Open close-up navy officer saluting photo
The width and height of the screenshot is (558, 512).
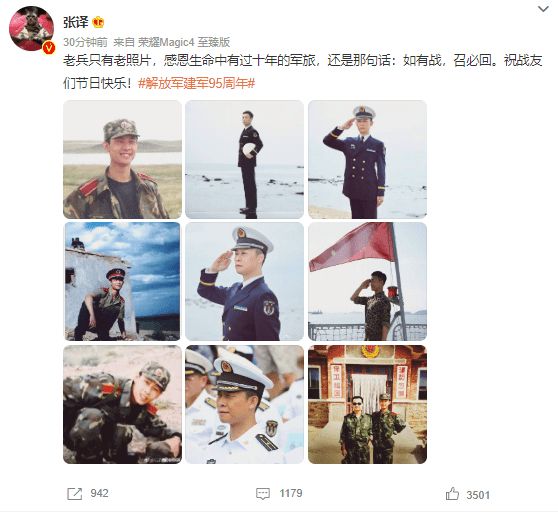[244, 281]
